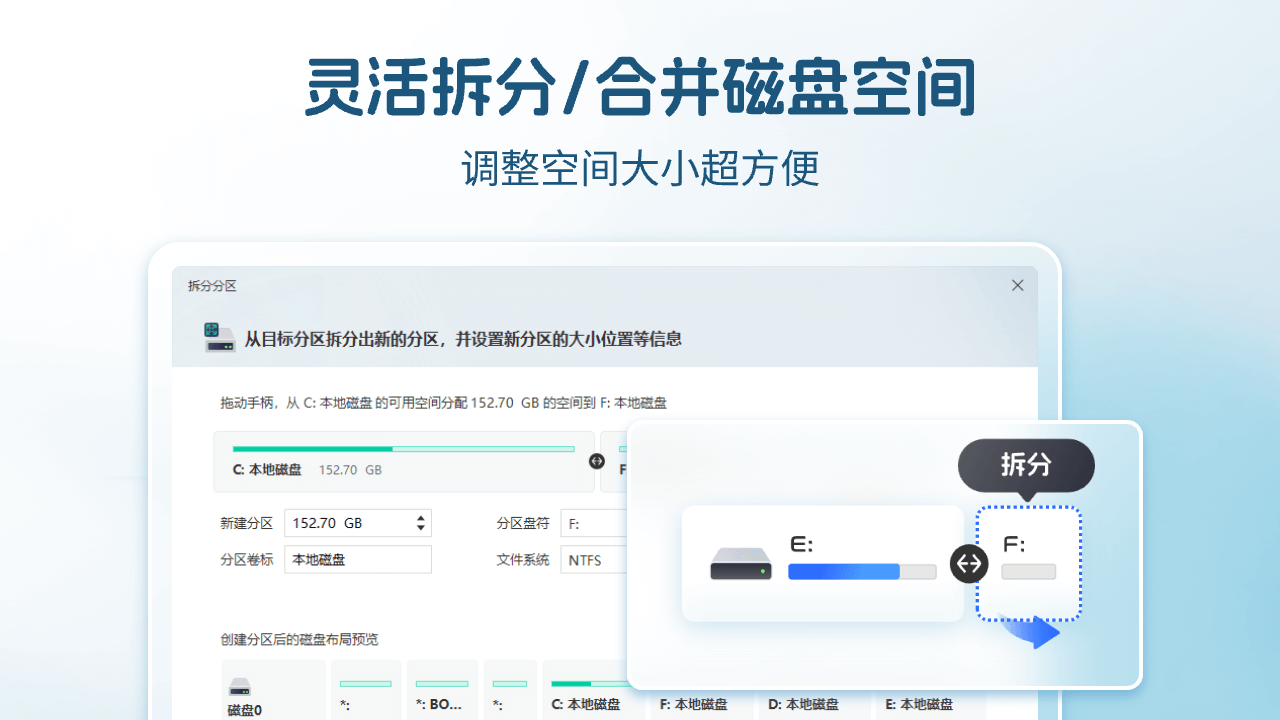Click the split partition header icon
This screenshot has height=720, width=1280.
pos(219,338)
